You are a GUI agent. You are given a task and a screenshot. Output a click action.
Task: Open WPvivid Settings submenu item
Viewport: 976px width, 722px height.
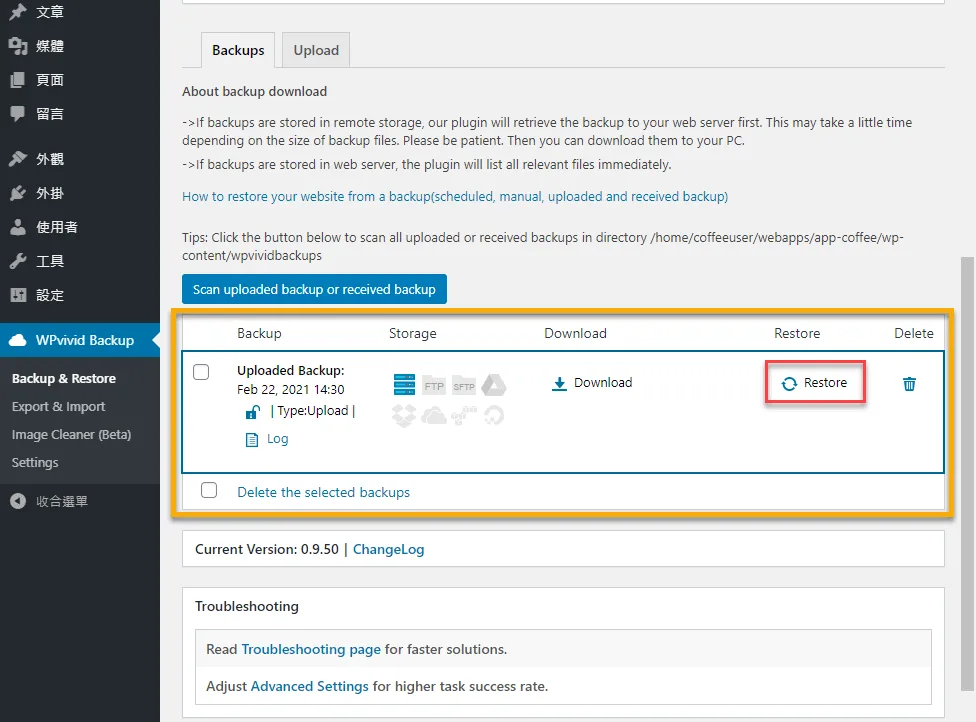pyautogui.click(x=35, y=462)
